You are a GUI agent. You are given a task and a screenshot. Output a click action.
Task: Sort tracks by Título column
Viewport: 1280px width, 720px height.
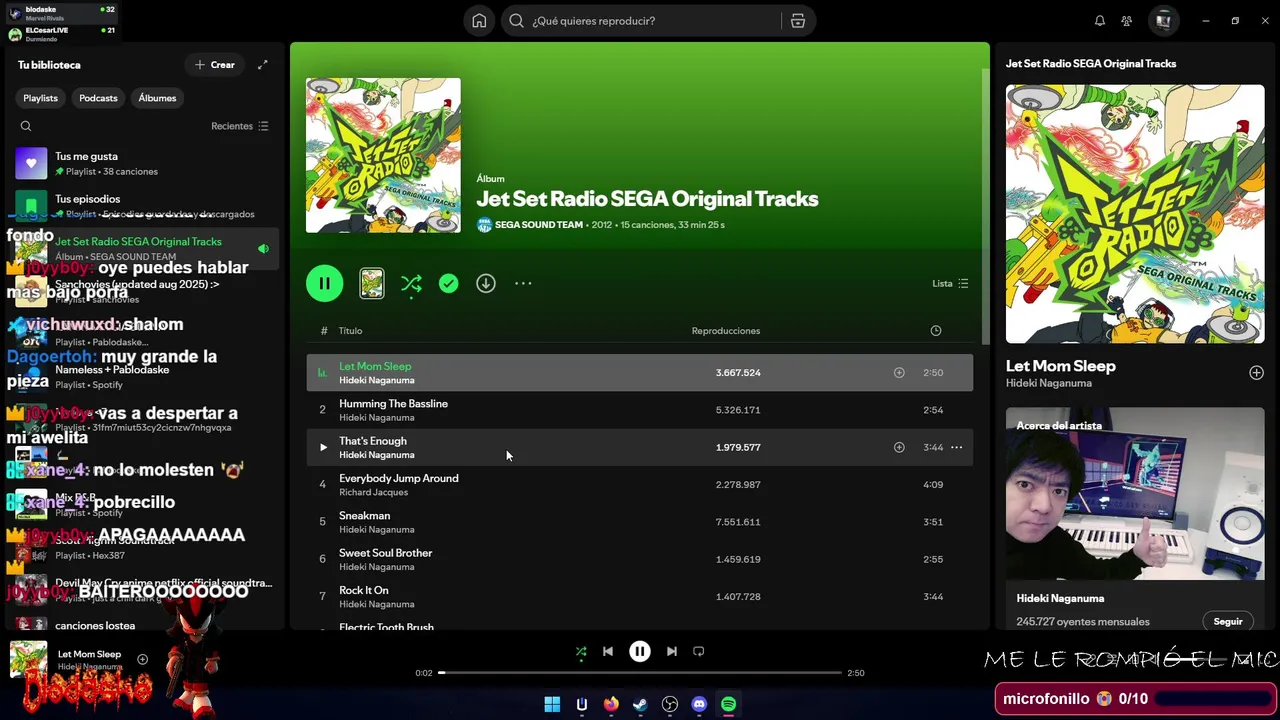click(350, 331)
